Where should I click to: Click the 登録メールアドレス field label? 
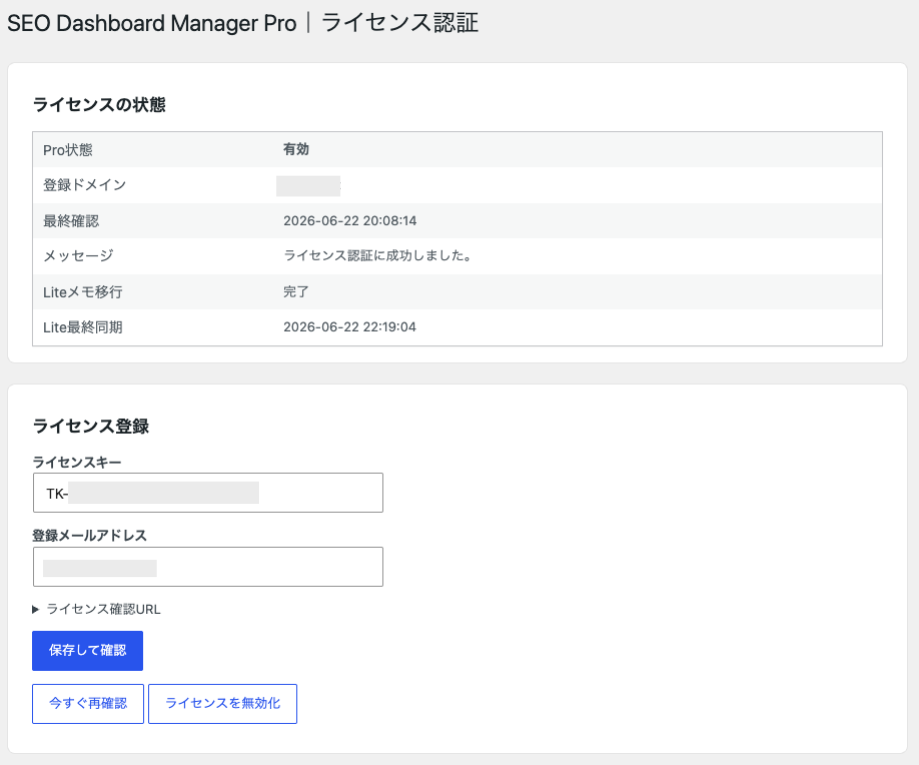[x=90, y=536]
